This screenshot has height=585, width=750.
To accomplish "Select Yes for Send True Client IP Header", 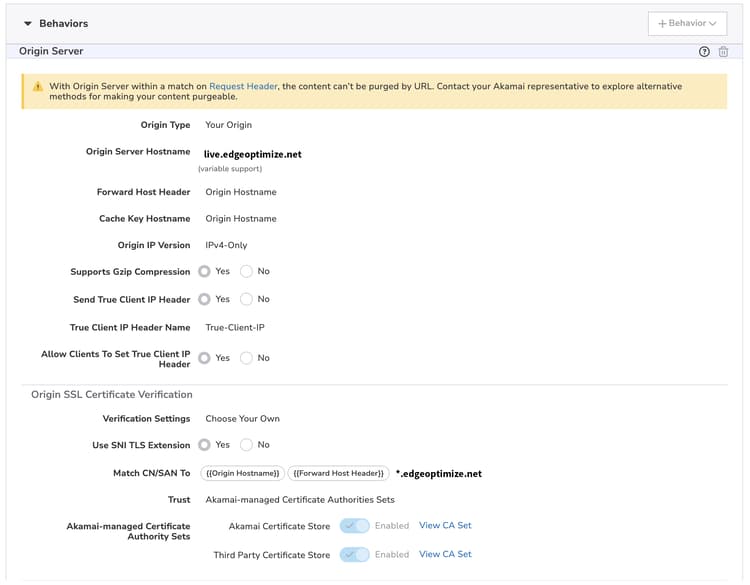I will point(204,299).
